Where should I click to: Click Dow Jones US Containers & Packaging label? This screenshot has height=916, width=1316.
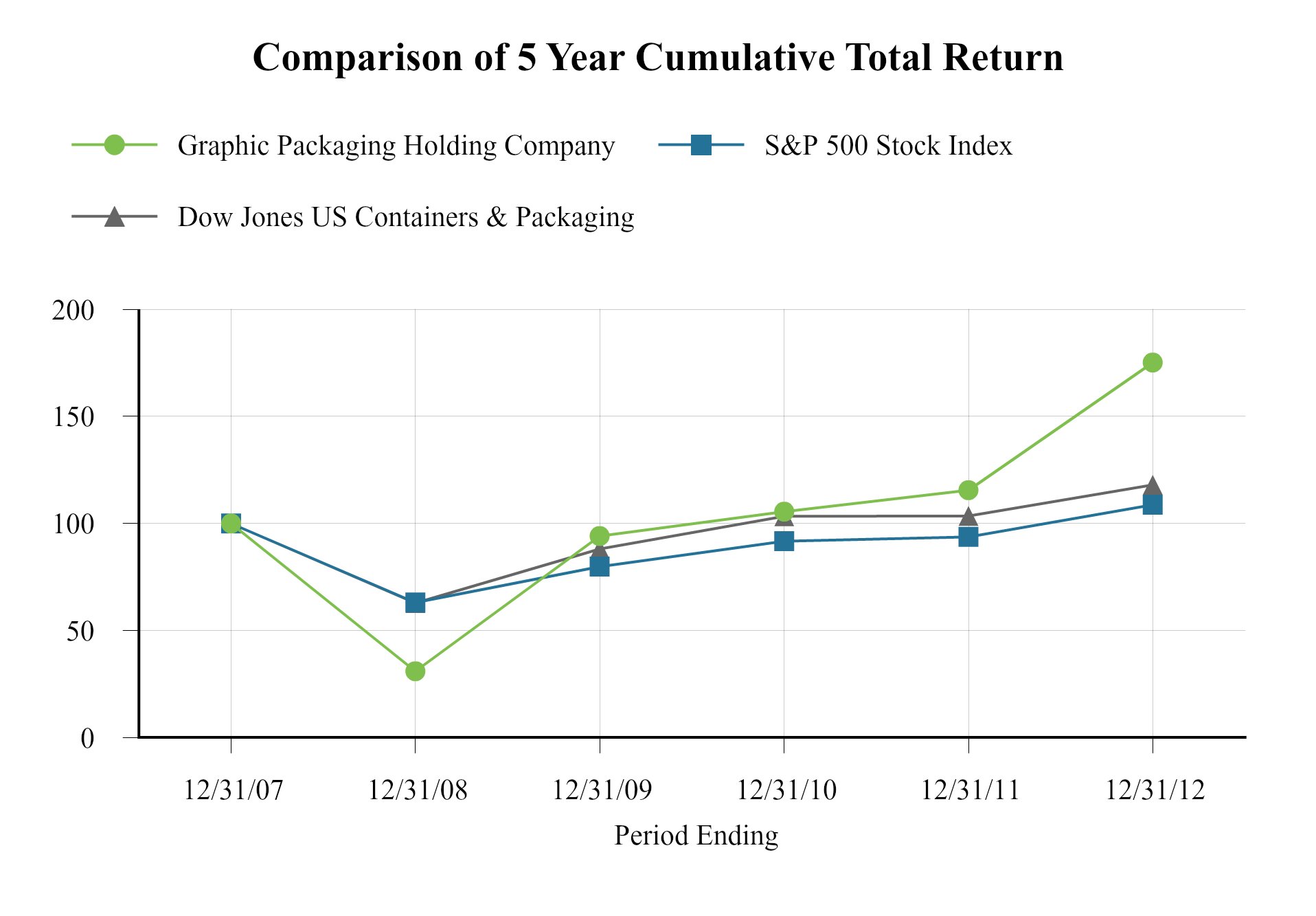[x=405, y=217]
